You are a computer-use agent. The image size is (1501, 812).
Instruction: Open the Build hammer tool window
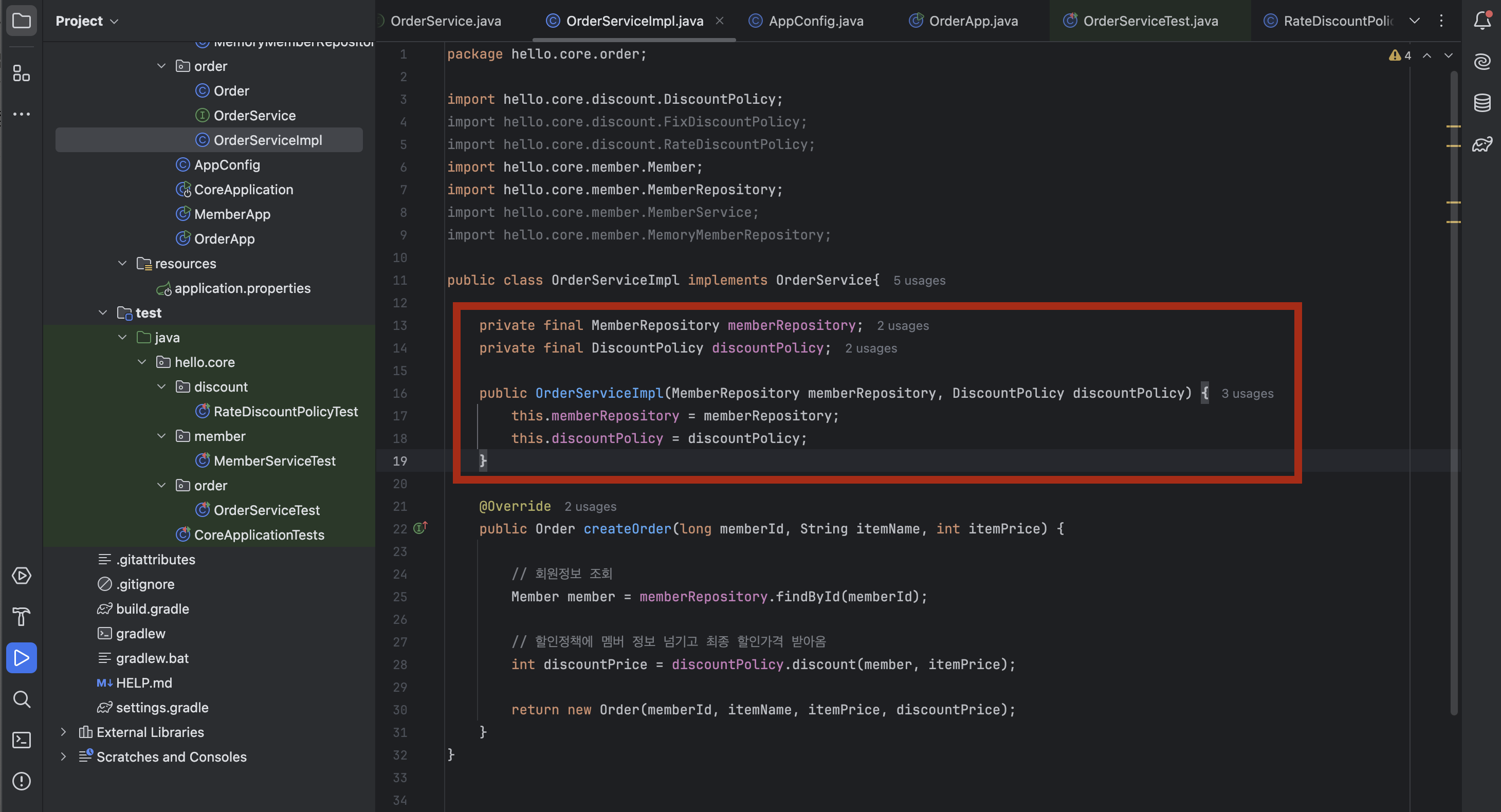tap(22, 616)
